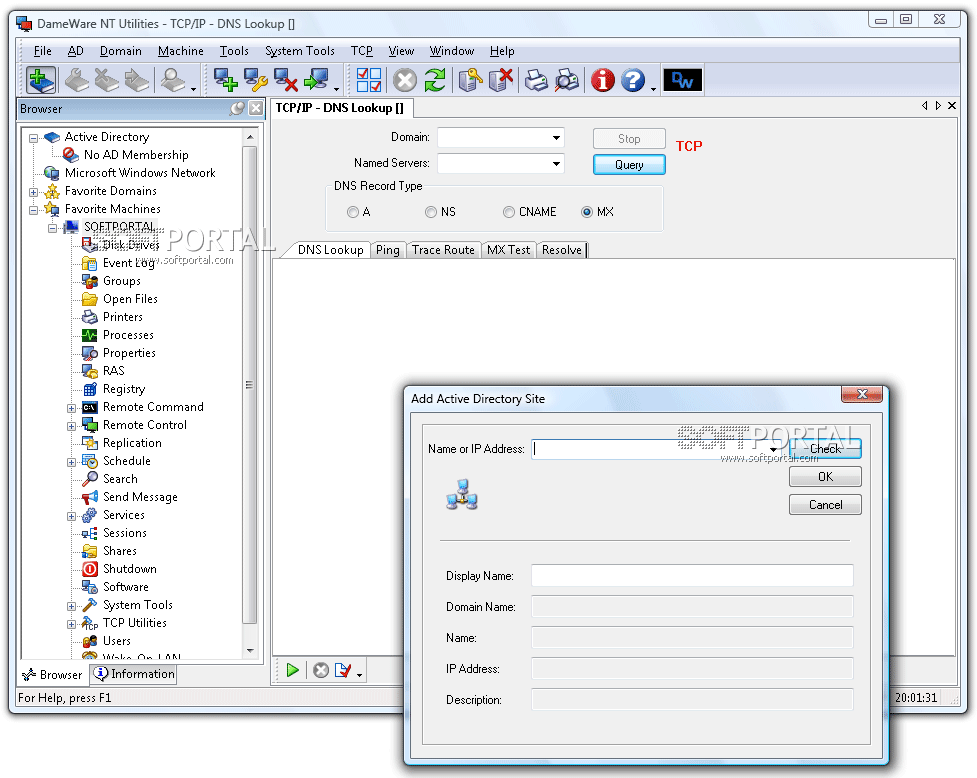Click the checkbox grid view toolbar icon
The height and width of the screenshot is (778, 977).
tap(369, 80)
